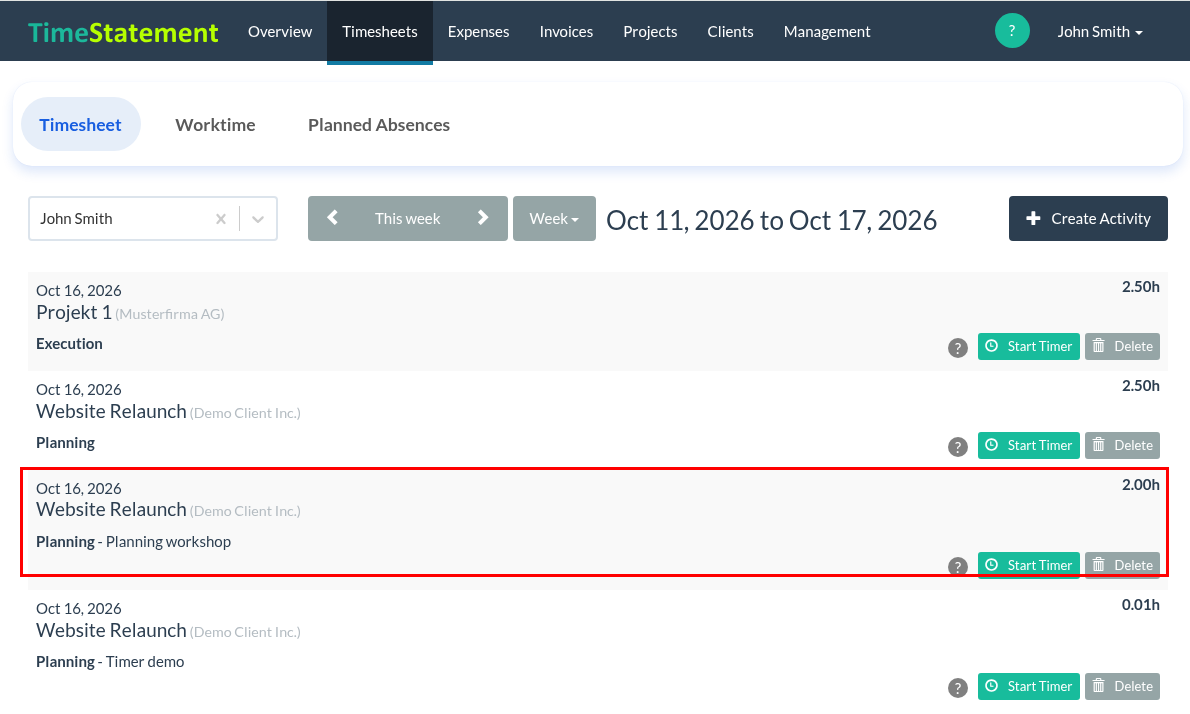Click the 0.01h duration value

coord(1141,605)
